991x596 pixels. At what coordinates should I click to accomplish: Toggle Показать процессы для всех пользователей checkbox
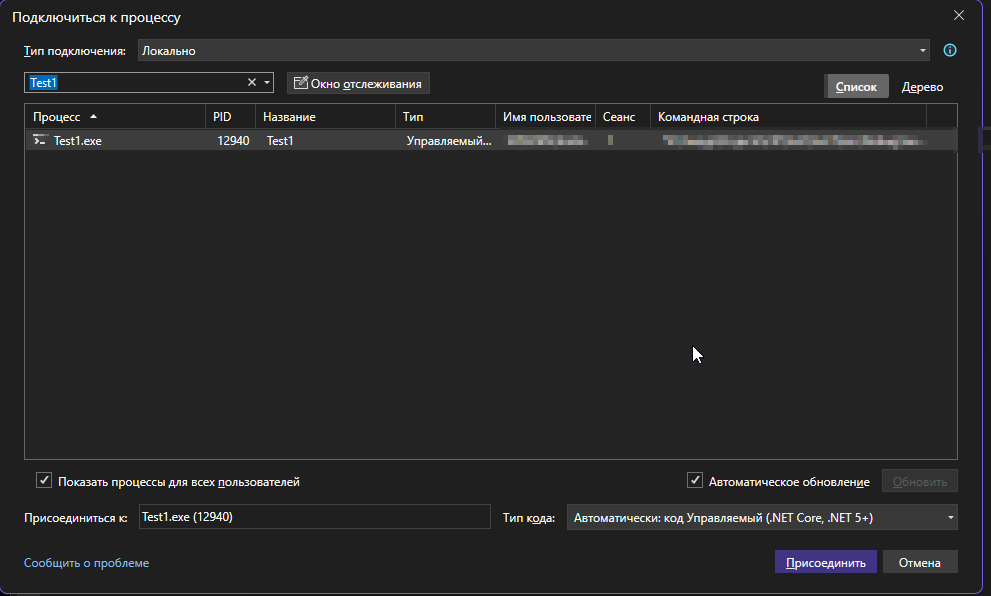tap(44, 481)
